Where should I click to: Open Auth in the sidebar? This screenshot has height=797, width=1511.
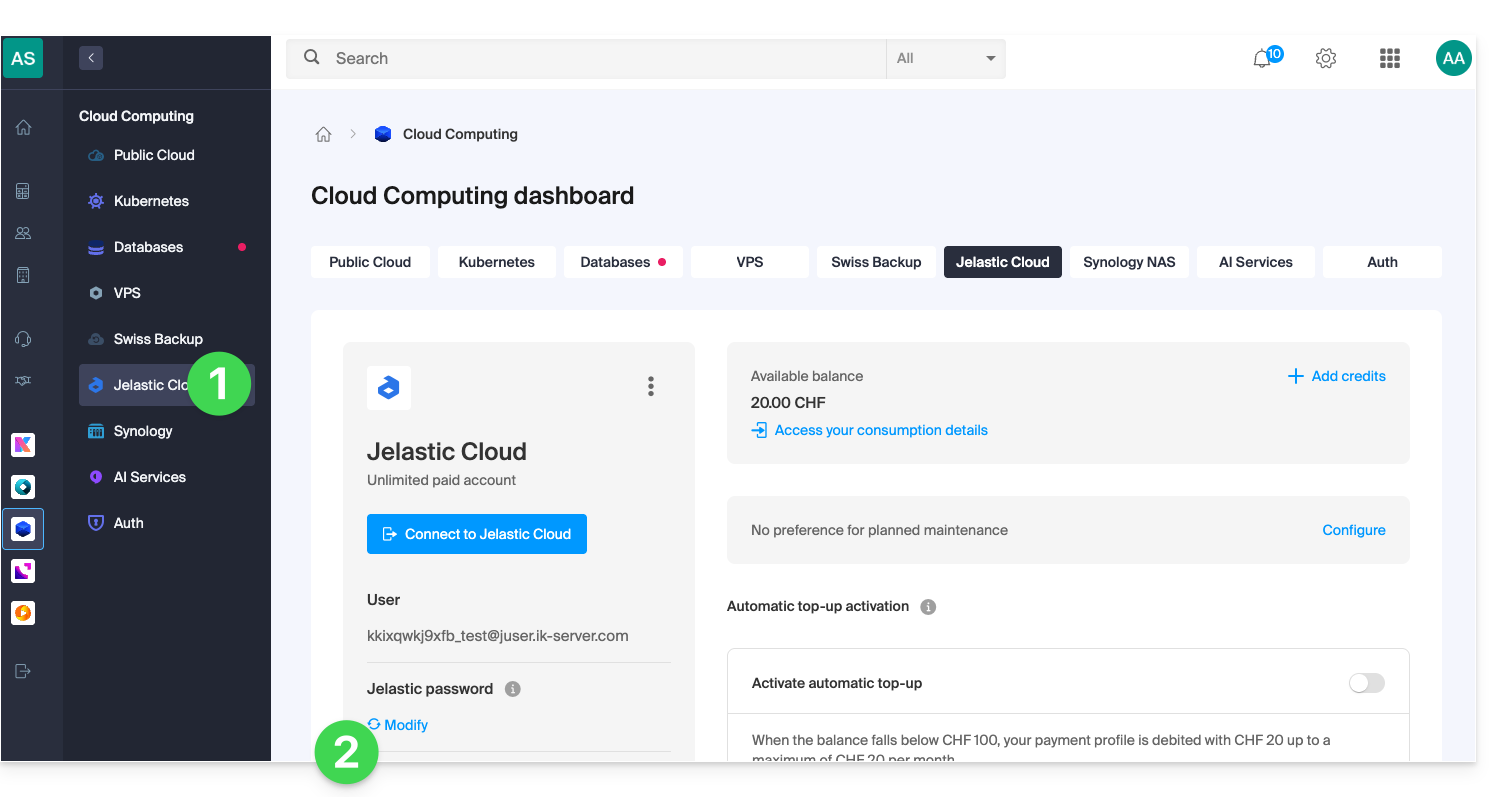(x=166, y=523)
